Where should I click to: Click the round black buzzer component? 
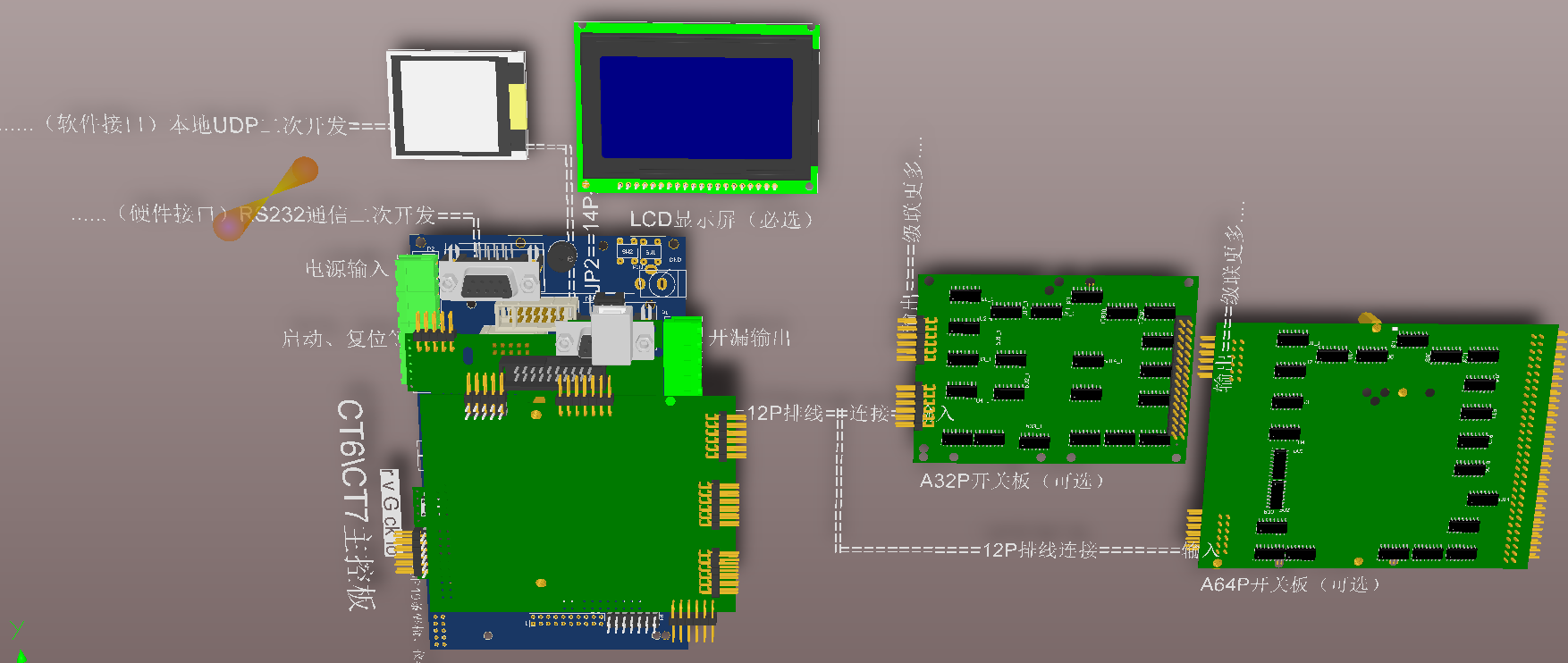point(561,256)
